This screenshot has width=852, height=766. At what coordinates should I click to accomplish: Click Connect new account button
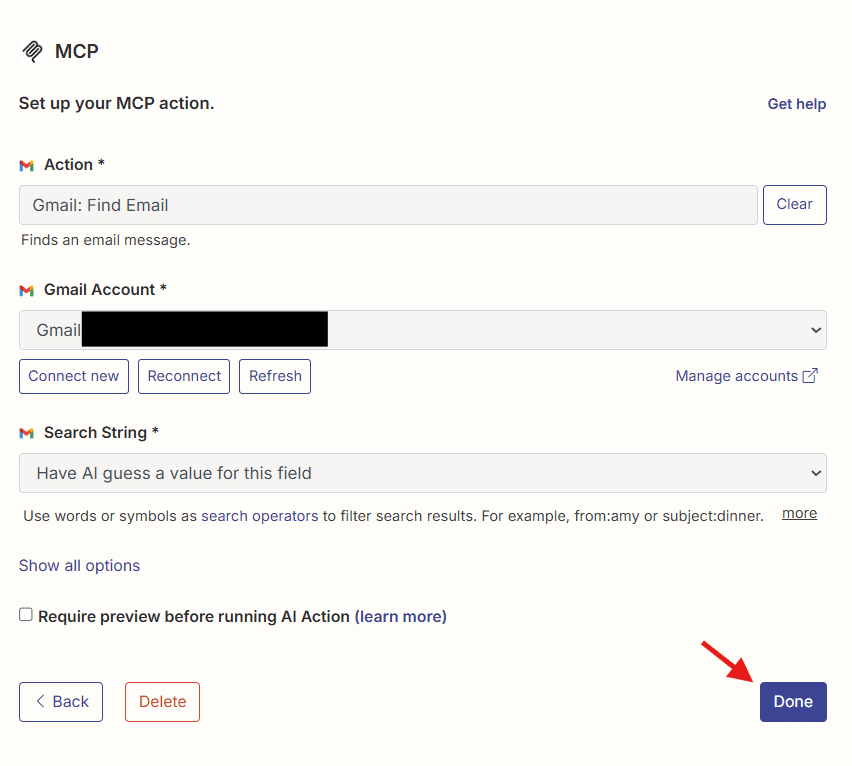pyautogui.click(x=73, y=376)
